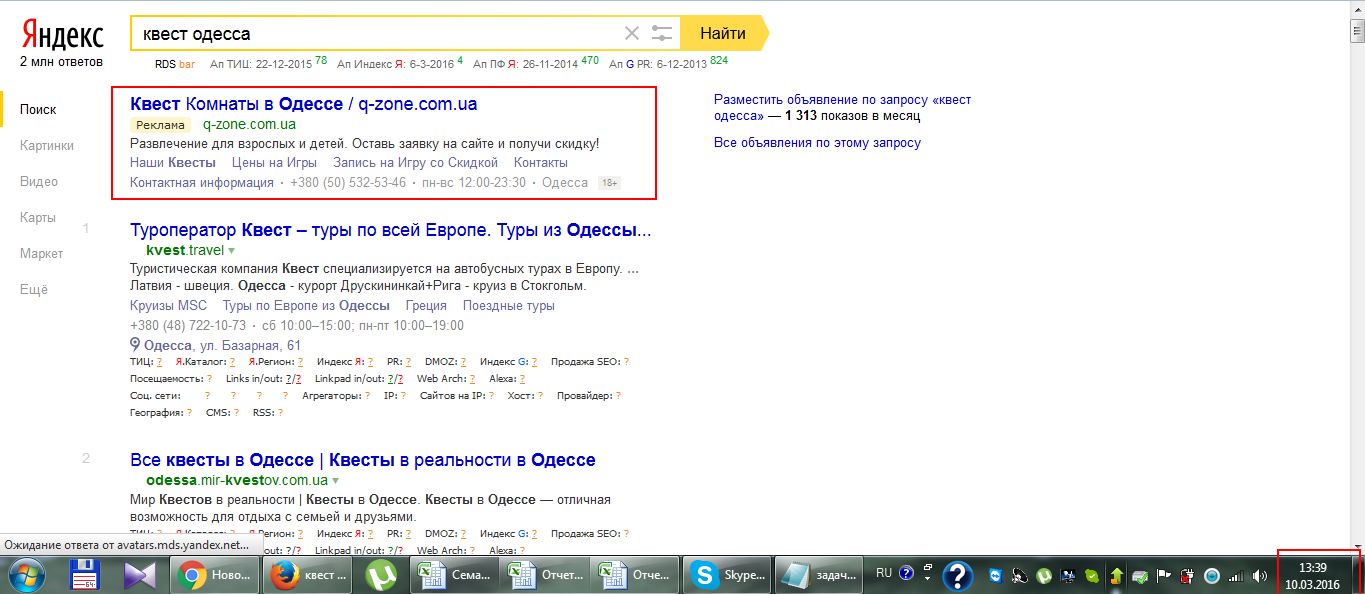
Task: Open the Excel "Сема..." taskbar window
Action: point(455,575)
